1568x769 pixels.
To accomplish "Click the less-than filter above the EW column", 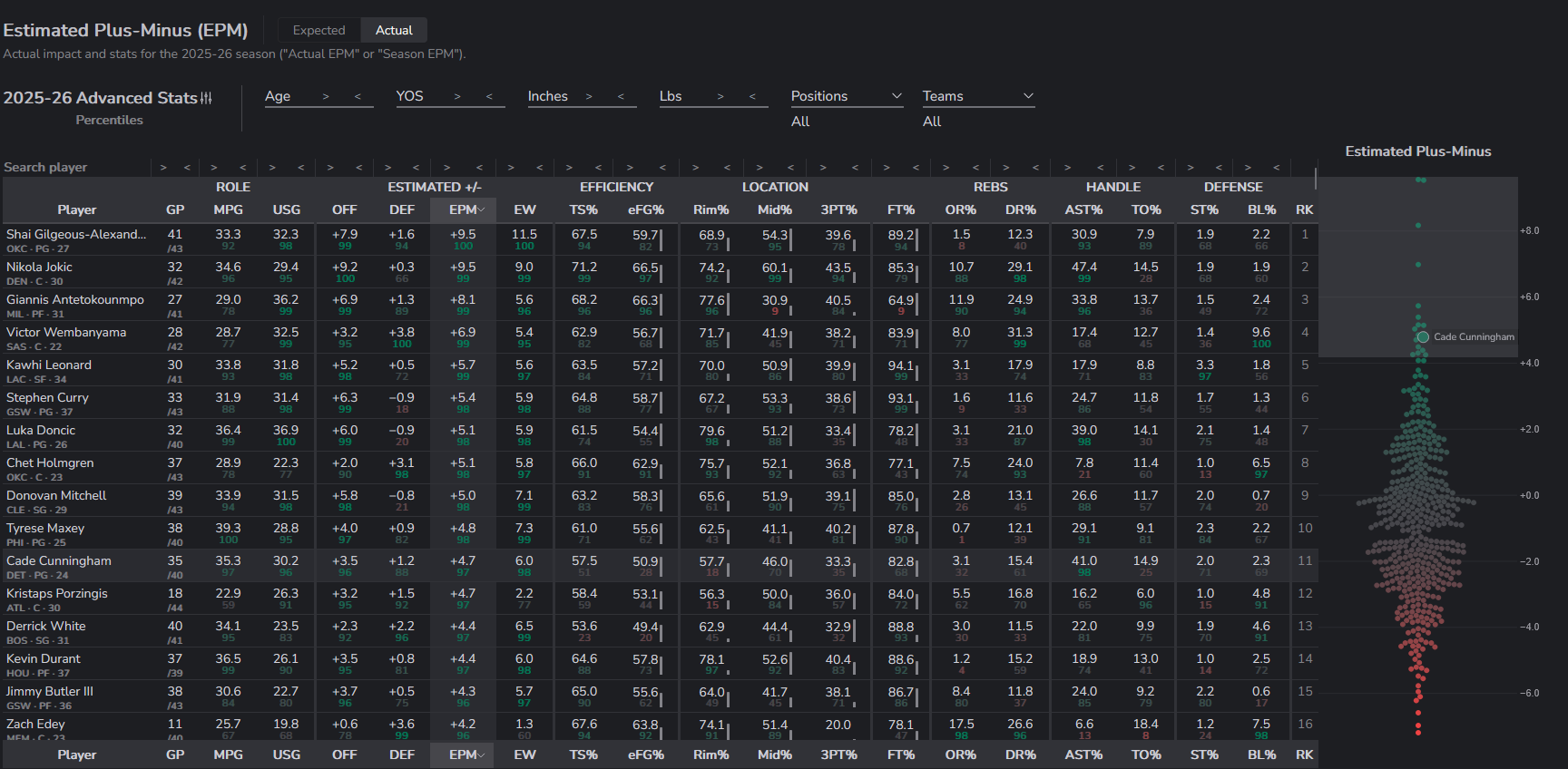I will click(x=539, y=167).
